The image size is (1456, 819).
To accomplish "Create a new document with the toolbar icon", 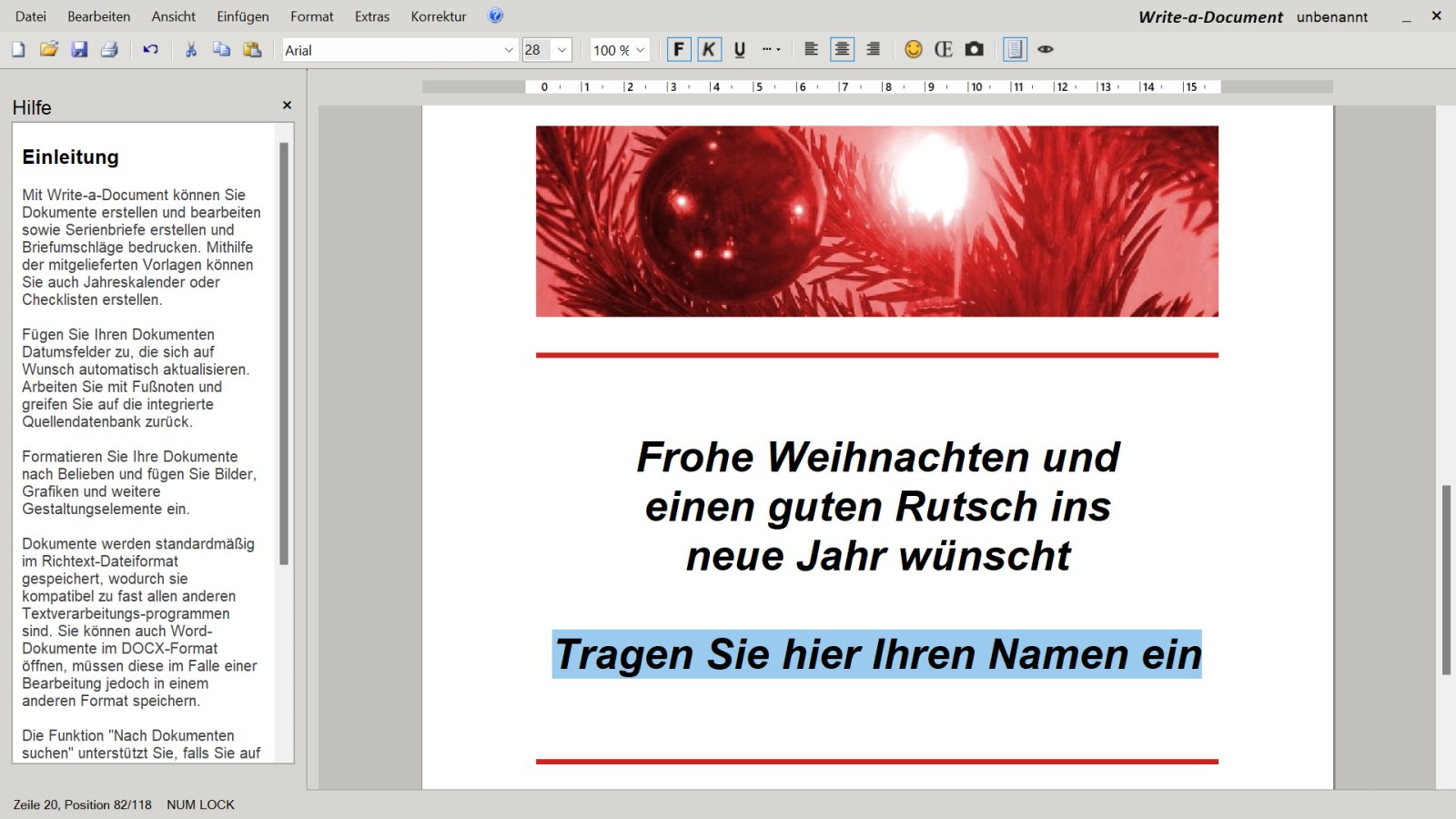I will [x=18, y=50].
